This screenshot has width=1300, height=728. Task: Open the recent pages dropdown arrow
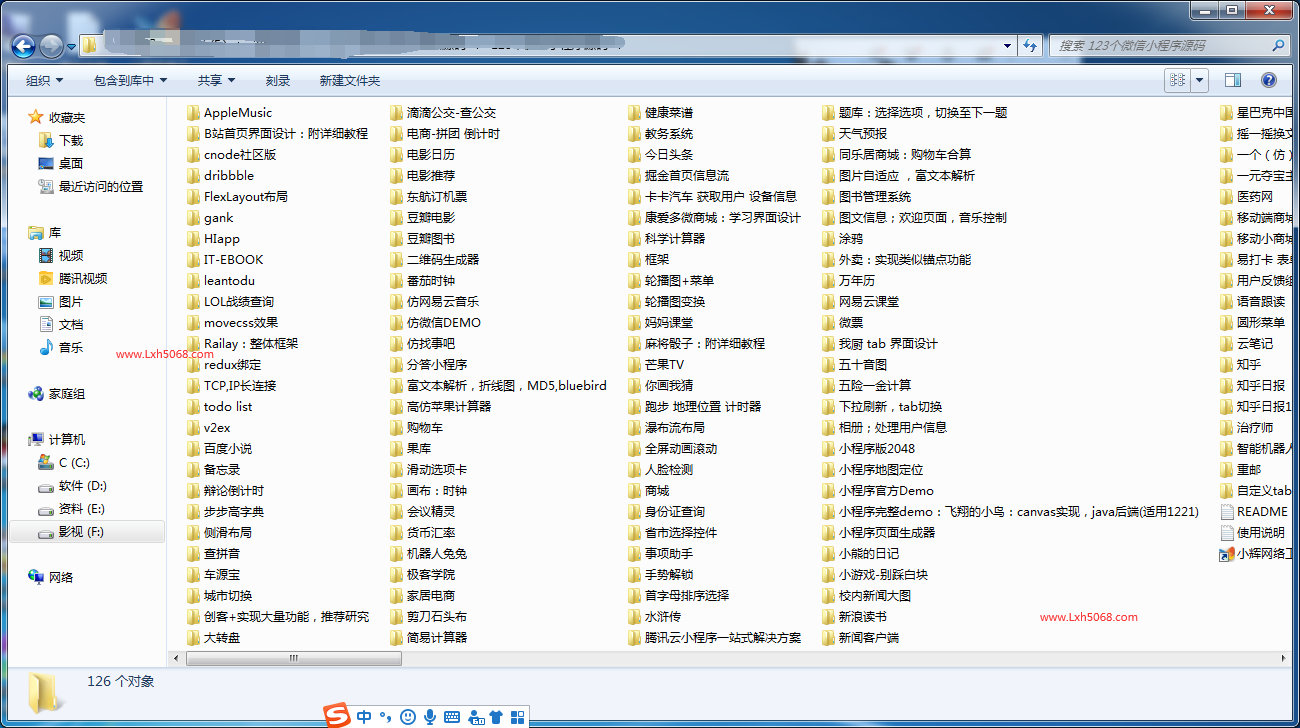tap(72, 47)
